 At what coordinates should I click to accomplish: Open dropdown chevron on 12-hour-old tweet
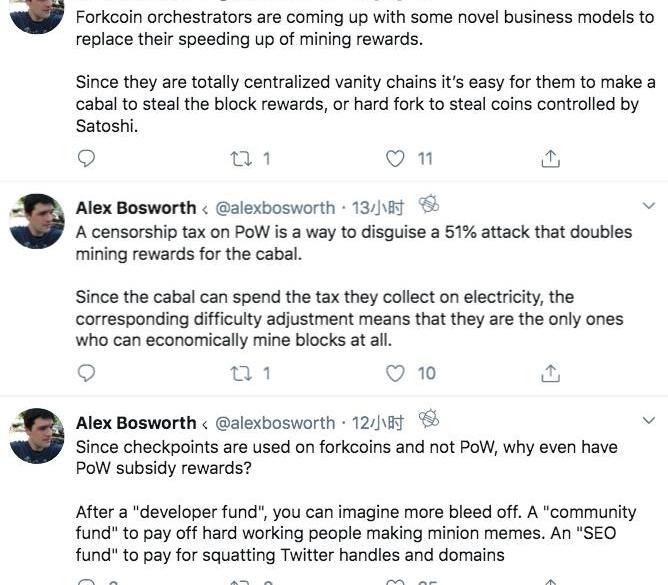(x=647, y=421)
